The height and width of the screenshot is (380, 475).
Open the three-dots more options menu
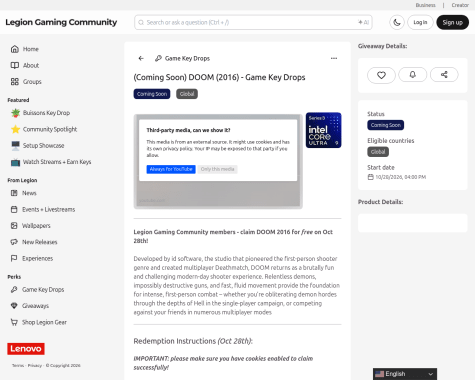coord(334,58)
